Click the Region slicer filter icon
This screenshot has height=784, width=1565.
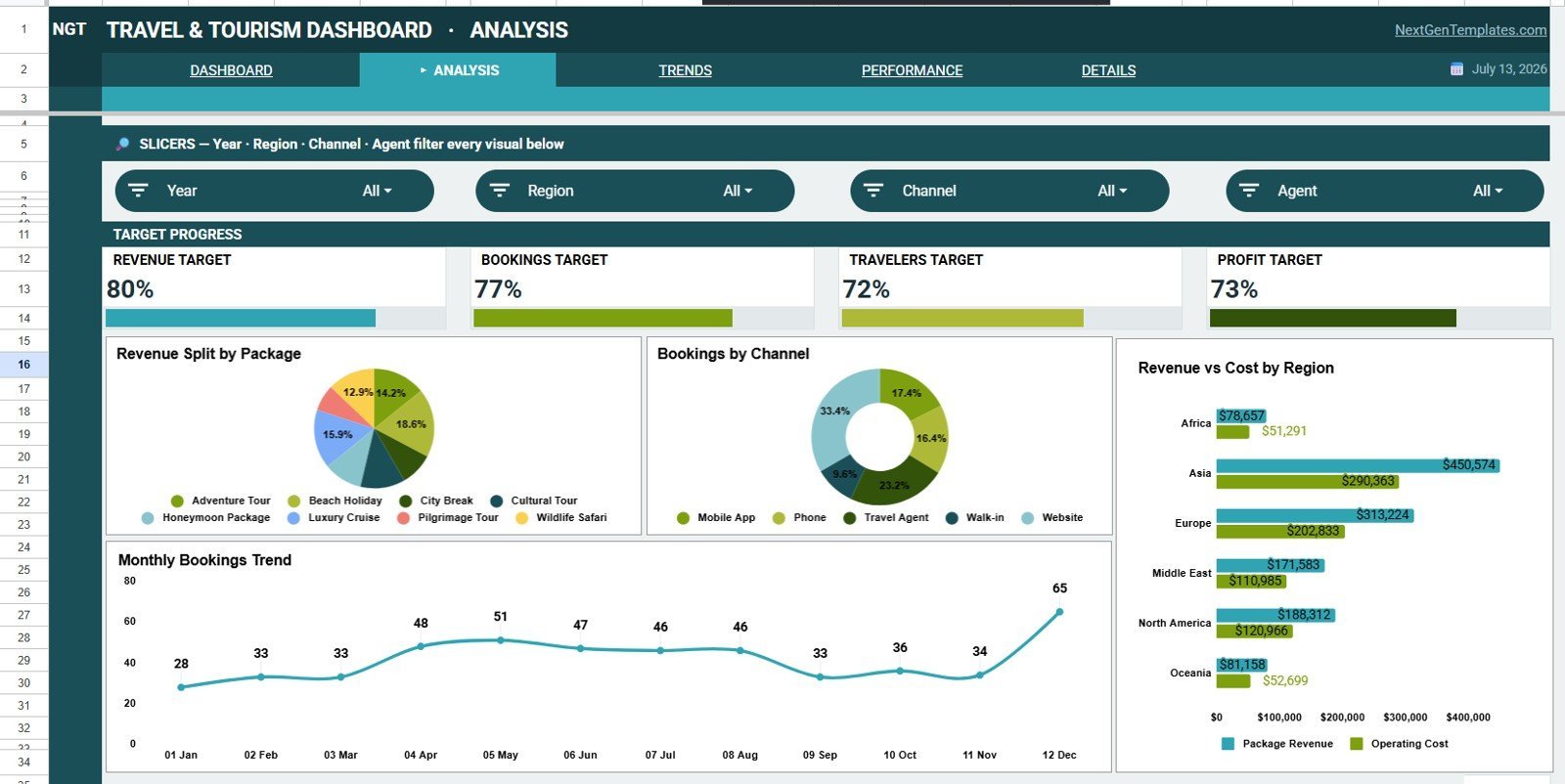[500, 191]
